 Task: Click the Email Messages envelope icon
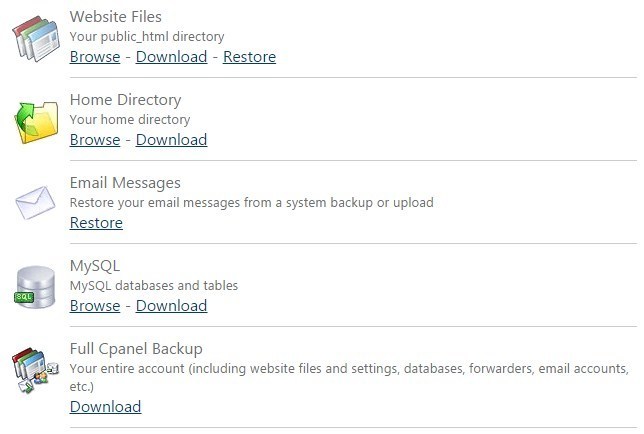35,202
